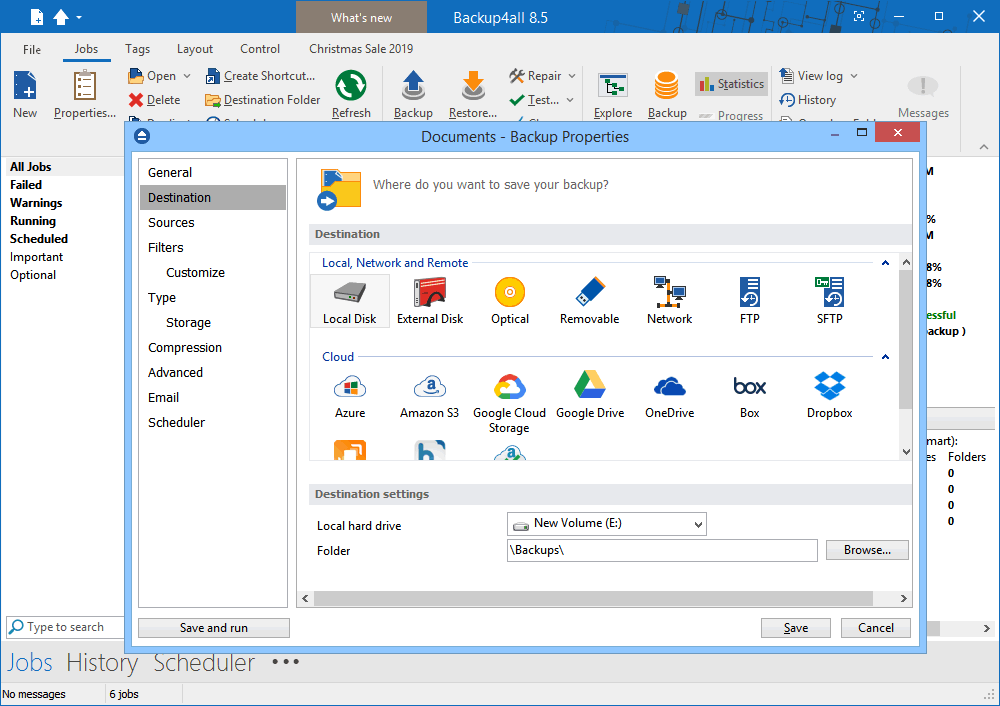
Task: Open Christmas Sale 2019 tab
Action: (x=361, y=49)
